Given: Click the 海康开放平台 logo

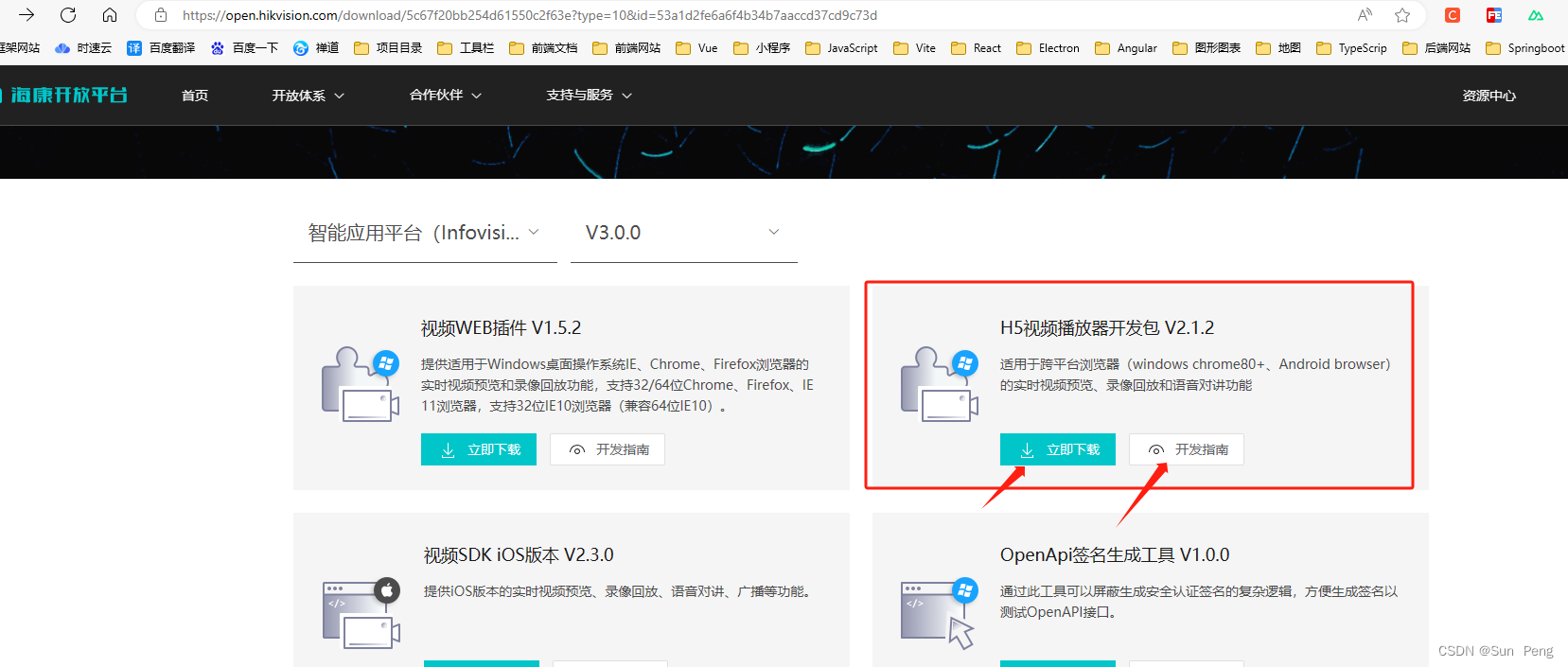Looking at the screenshot, I should click(x=64, y=95).
